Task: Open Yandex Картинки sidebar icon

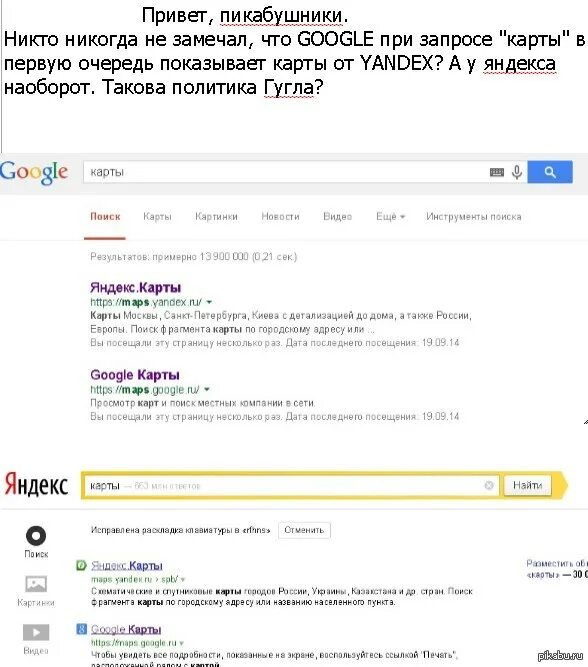Action: pyautogui.click(x=36, y=584)
